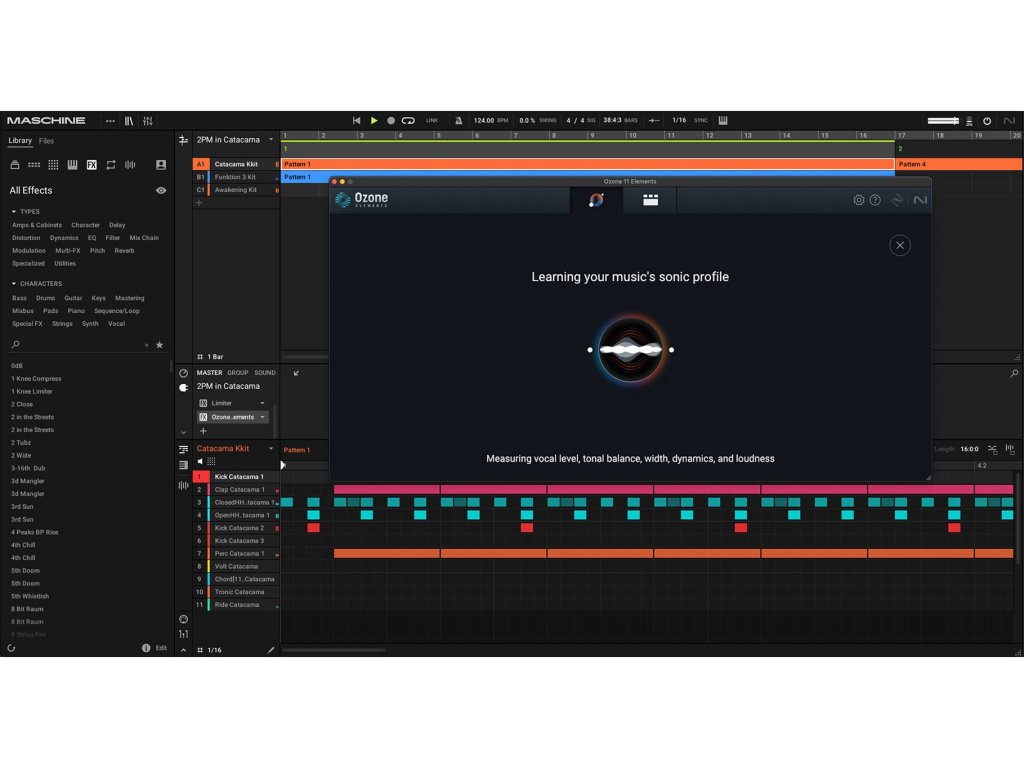
Task: Open the Catacama Kkit group dropdown arrow
Action: [271, 449]
